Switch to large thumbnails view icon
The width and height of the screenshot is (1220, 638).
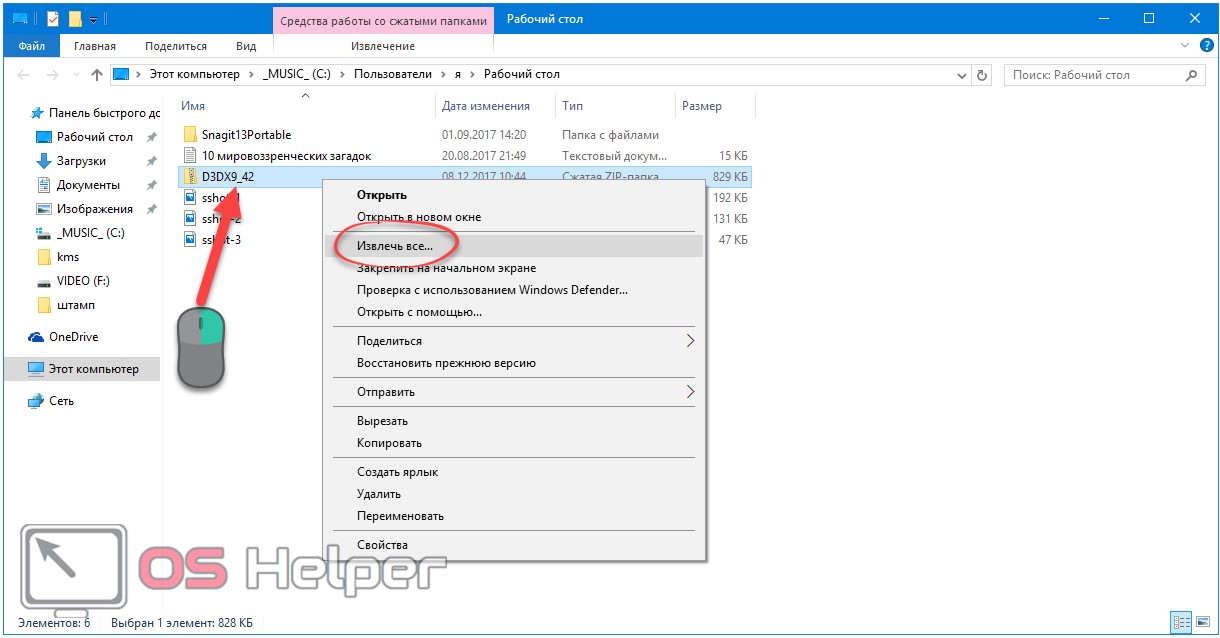pos(1202,622)
